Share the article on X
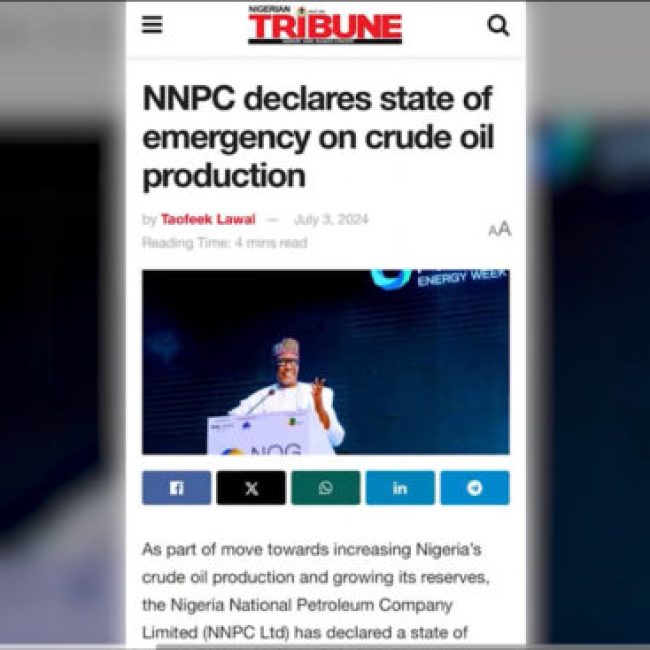650x650 pixels. tap(251, 488)
